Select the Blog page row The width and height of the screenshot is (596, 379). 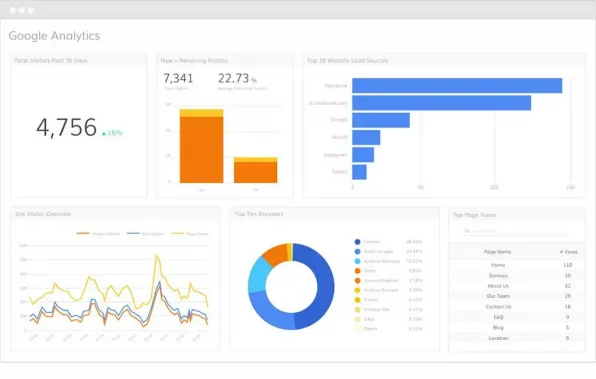point(517,327)
